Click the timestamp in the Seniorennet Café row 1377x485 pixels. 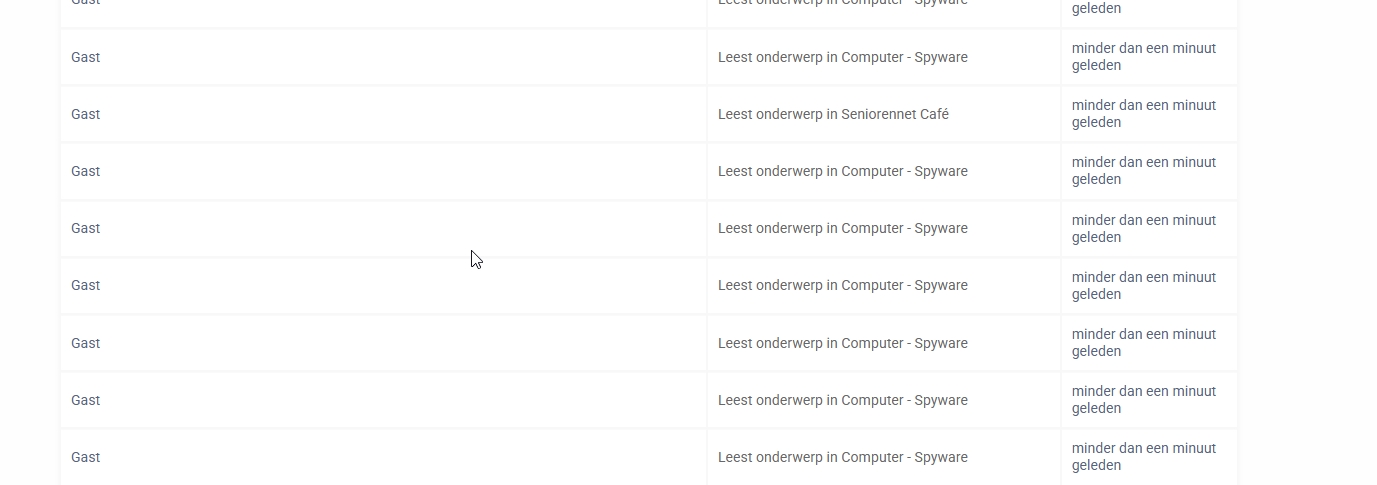1143,114
